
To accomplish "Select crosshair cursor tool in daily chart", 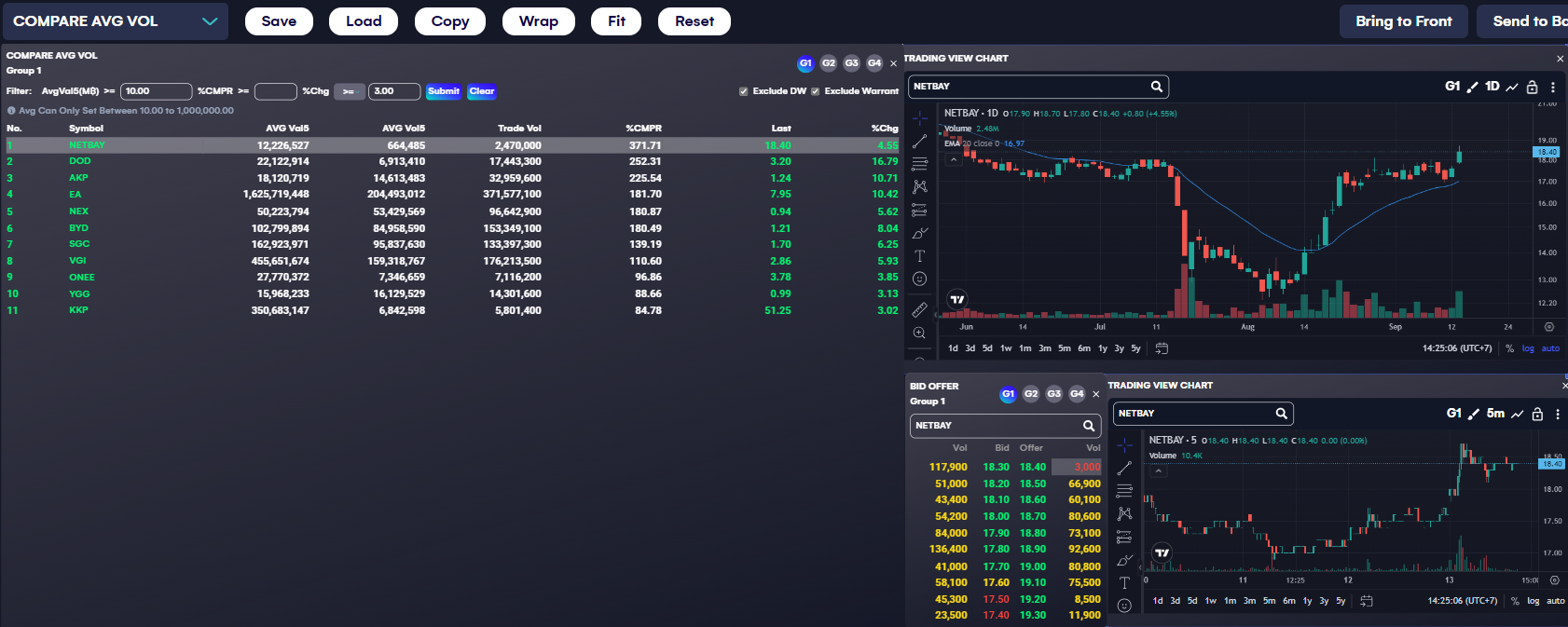I will coord(919,118).
